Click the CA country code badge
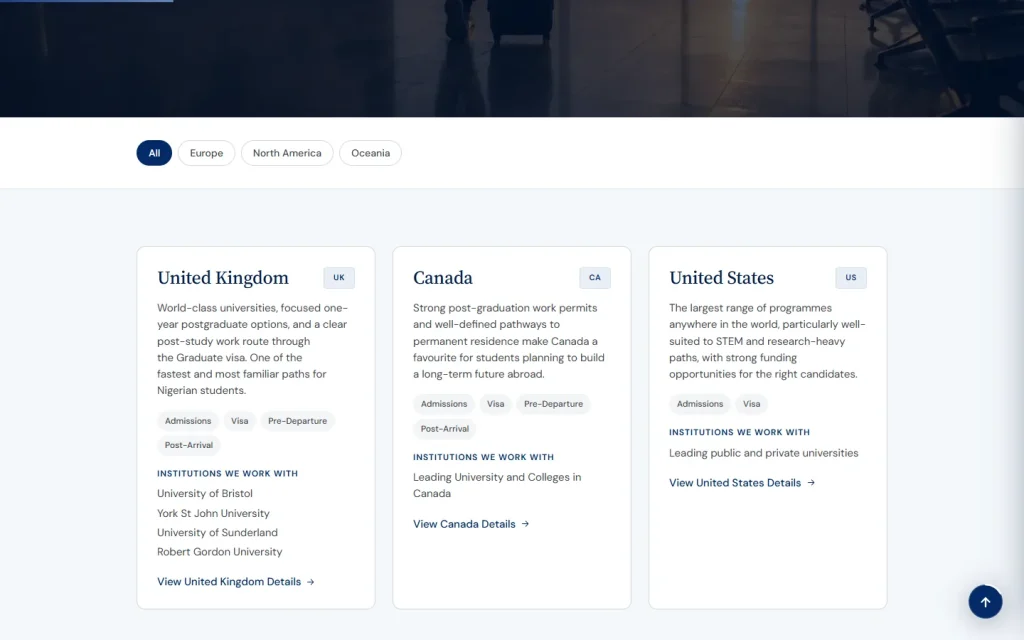1024x640 pixels. [595, 278]
